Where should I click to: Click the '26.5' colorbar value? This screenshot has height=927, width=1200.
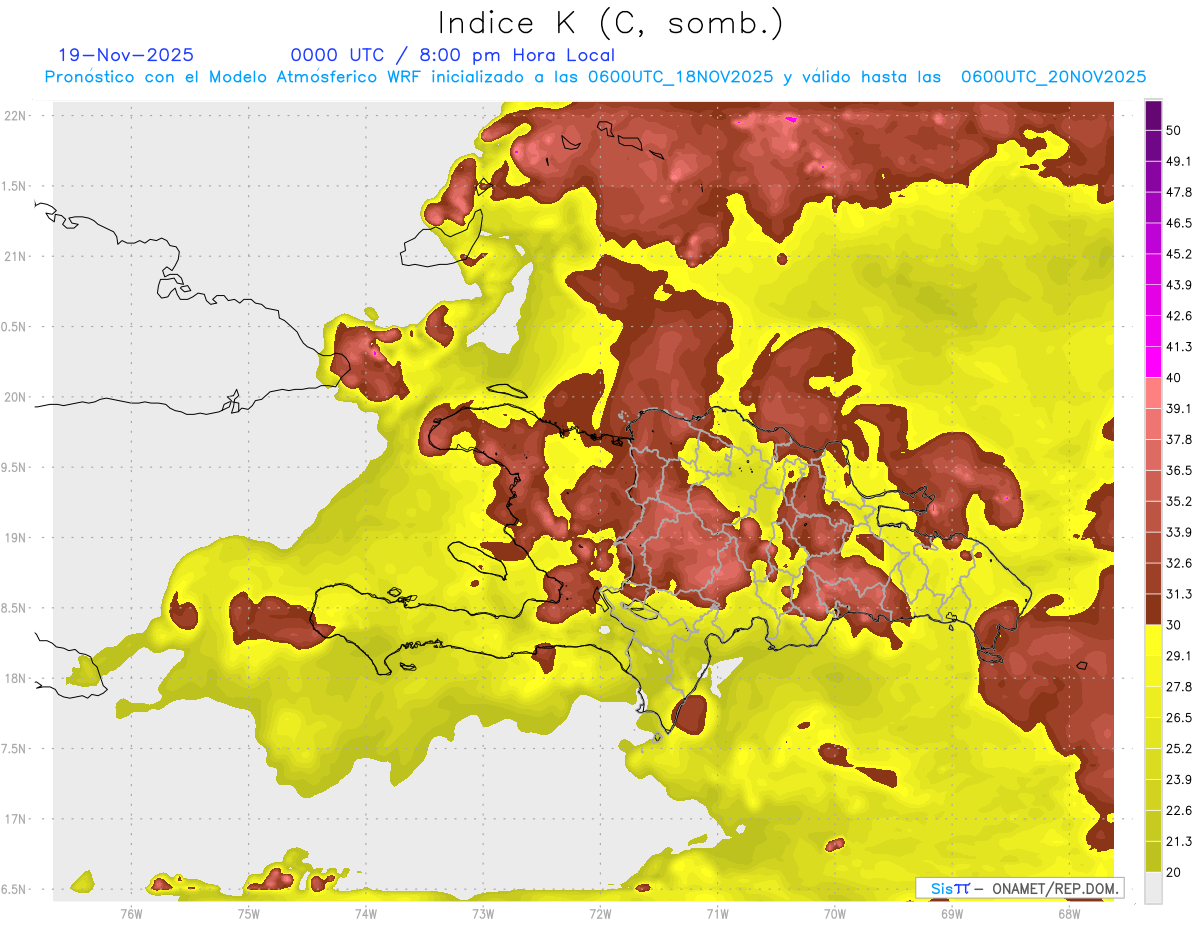1180,718
